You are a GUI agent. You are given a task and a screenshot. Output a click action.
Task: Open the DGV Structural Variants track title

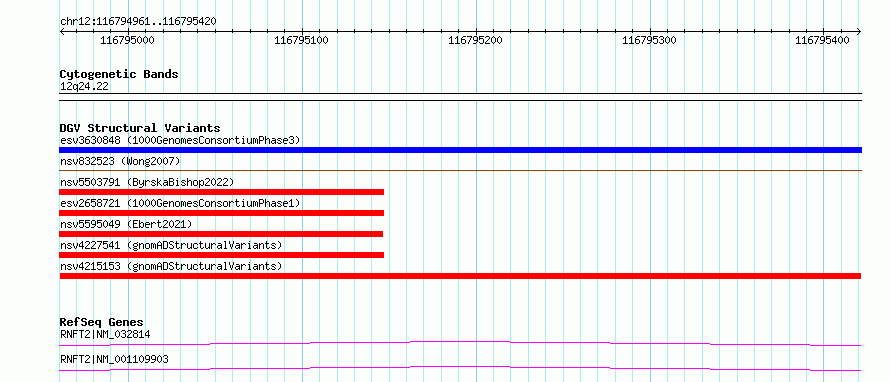140,128
